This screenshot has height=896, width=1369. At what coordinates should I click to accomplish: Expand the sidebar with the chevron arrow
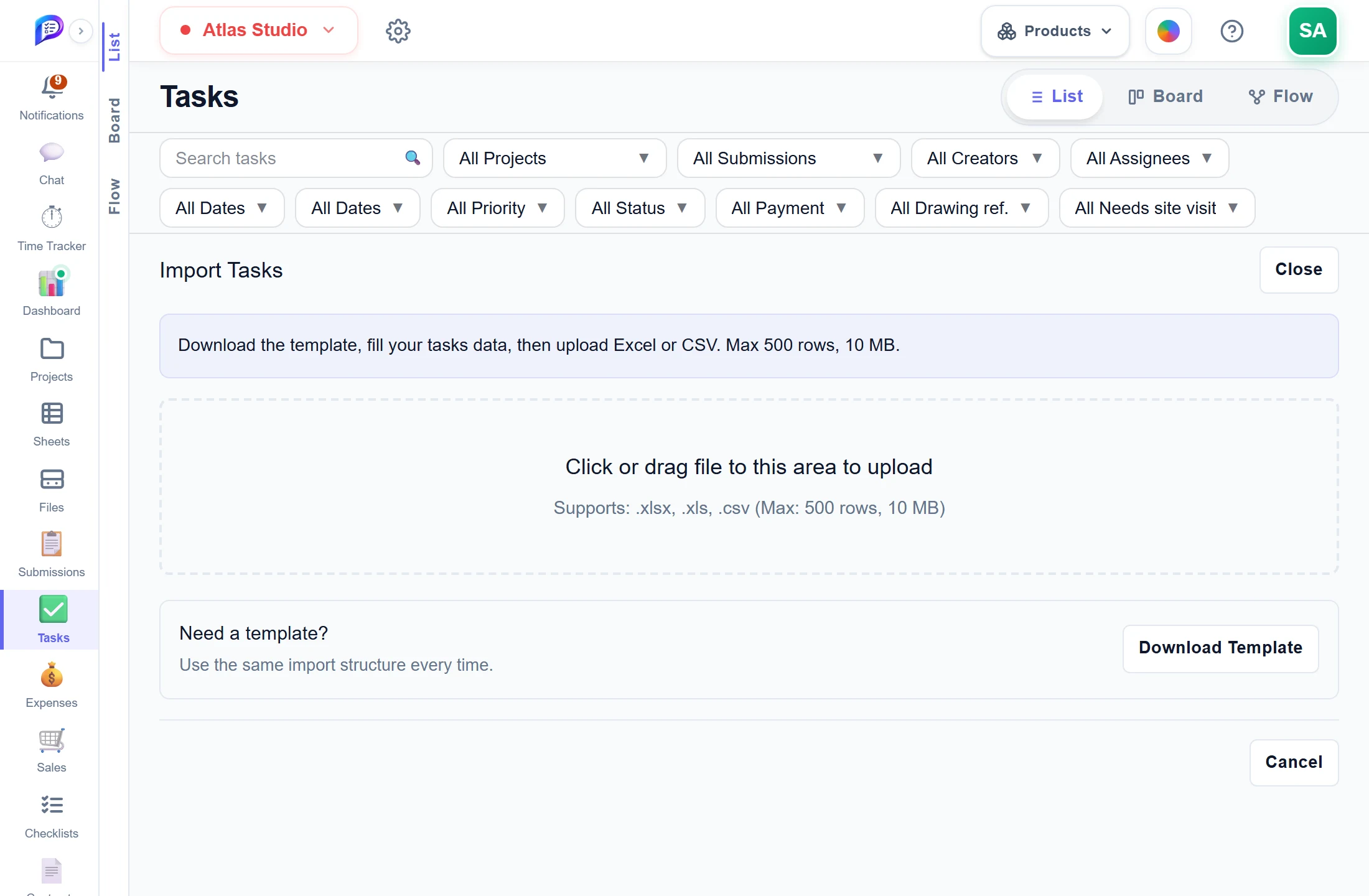[x=81, y=30]
